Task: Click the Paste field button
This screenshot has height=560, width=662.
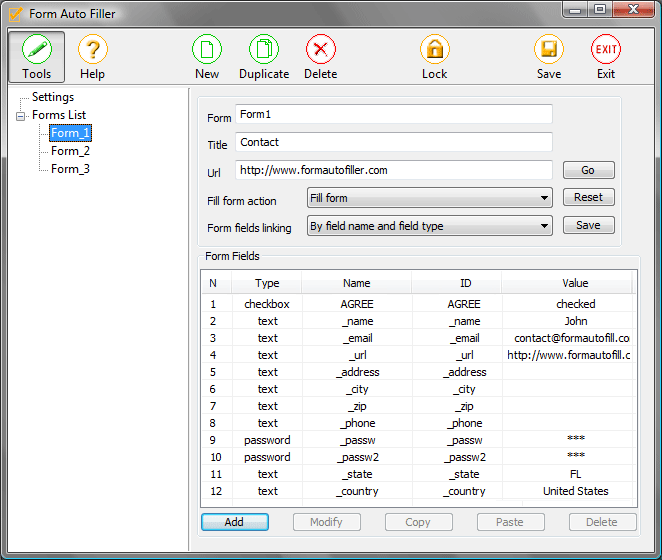Action: [x=510, y=522]
